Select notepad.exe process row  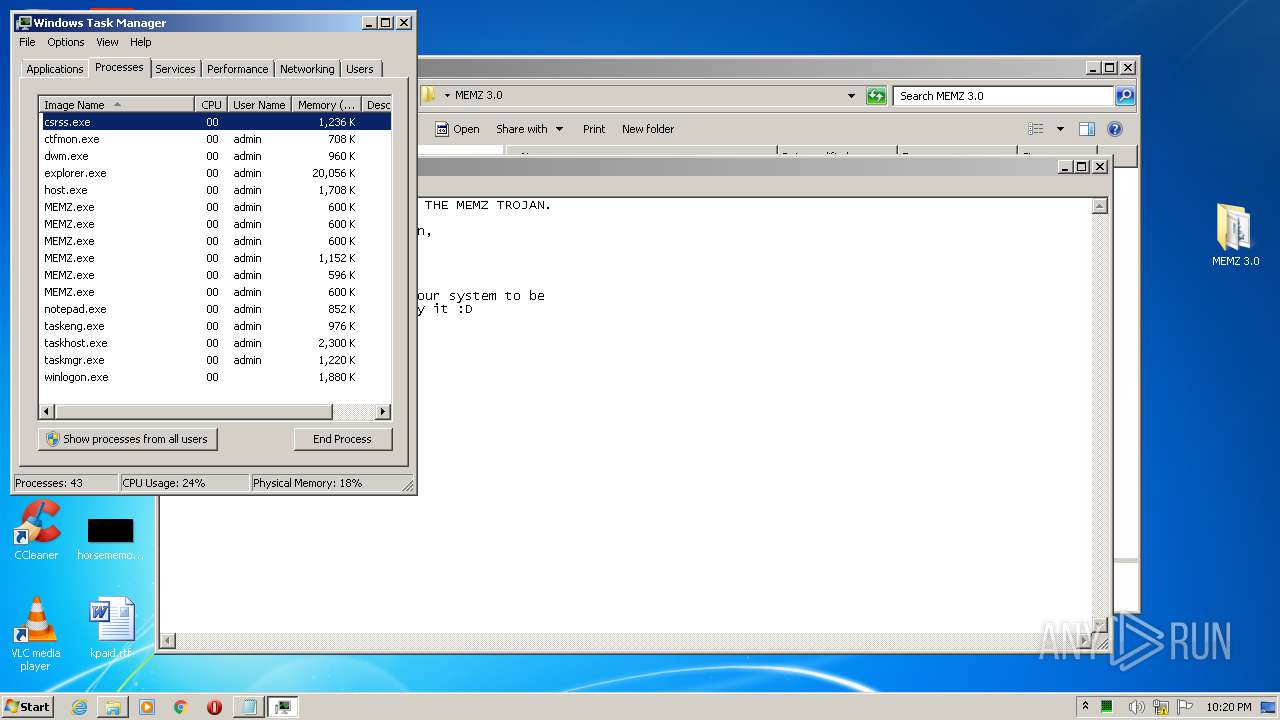click(215, 309)
